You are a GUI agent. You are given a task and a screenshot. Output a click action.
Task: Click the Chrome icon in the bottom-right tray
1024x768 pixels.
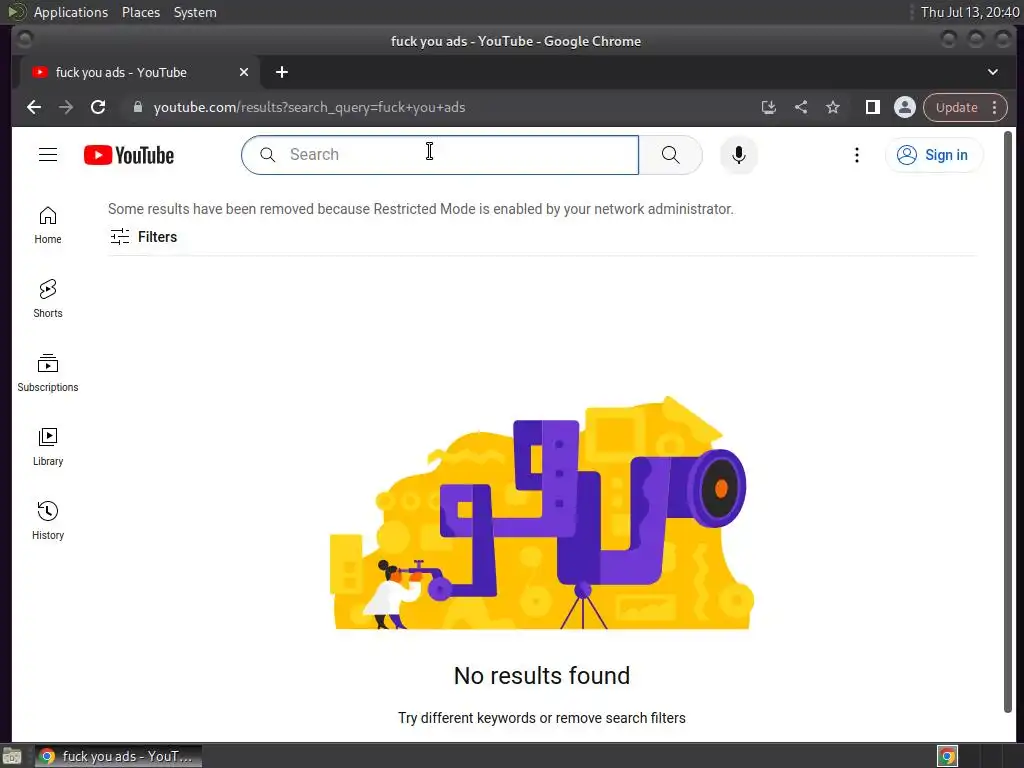(x=947, y=756)
